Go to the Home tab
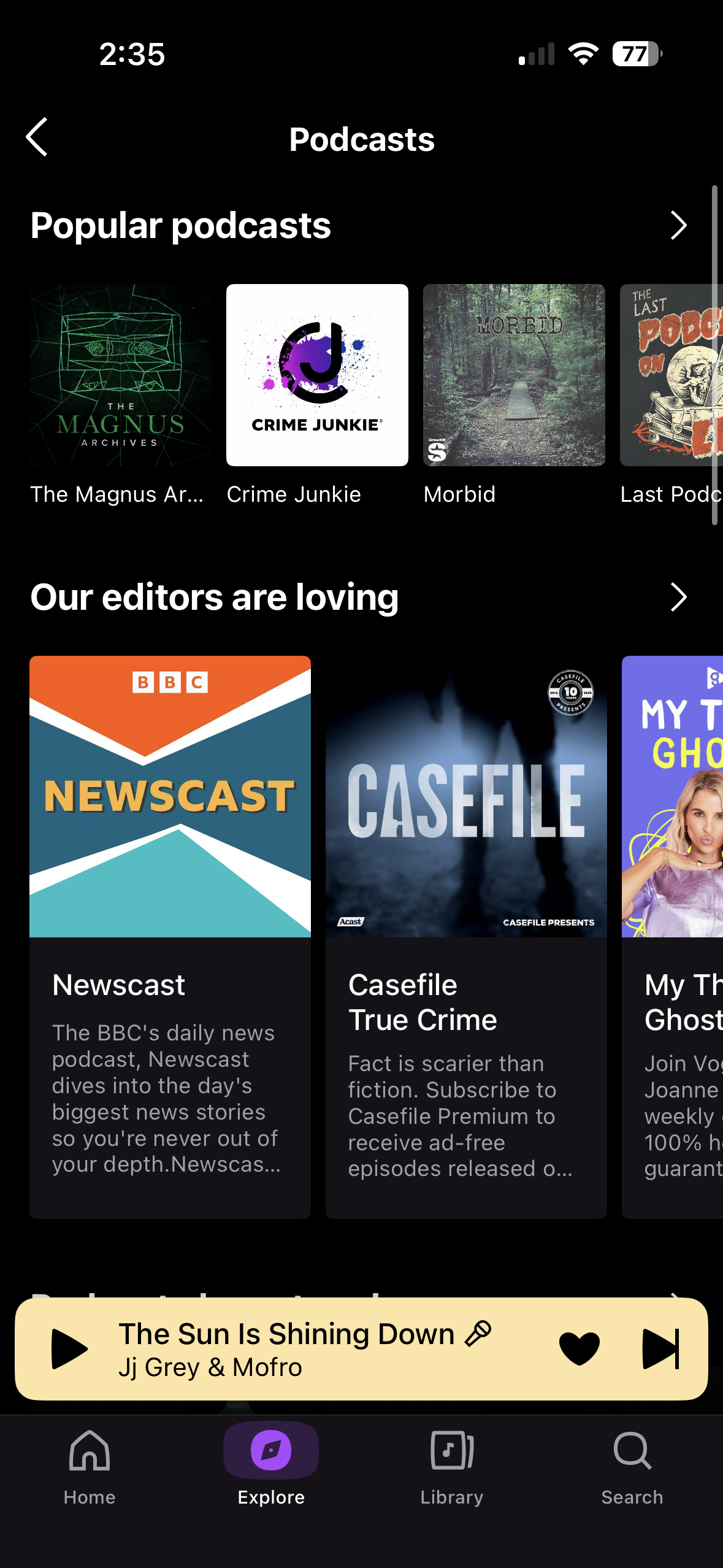 pos(90,1467)
